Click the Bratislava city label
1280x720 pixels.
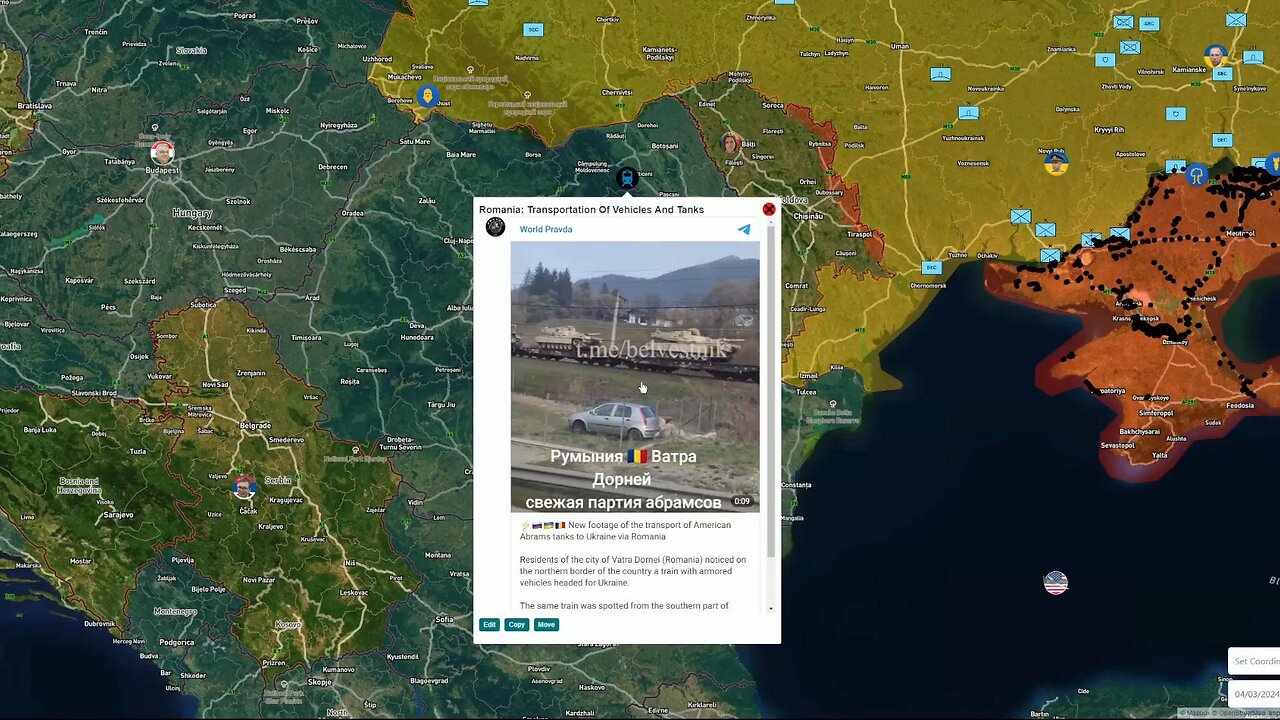point(34,105)
